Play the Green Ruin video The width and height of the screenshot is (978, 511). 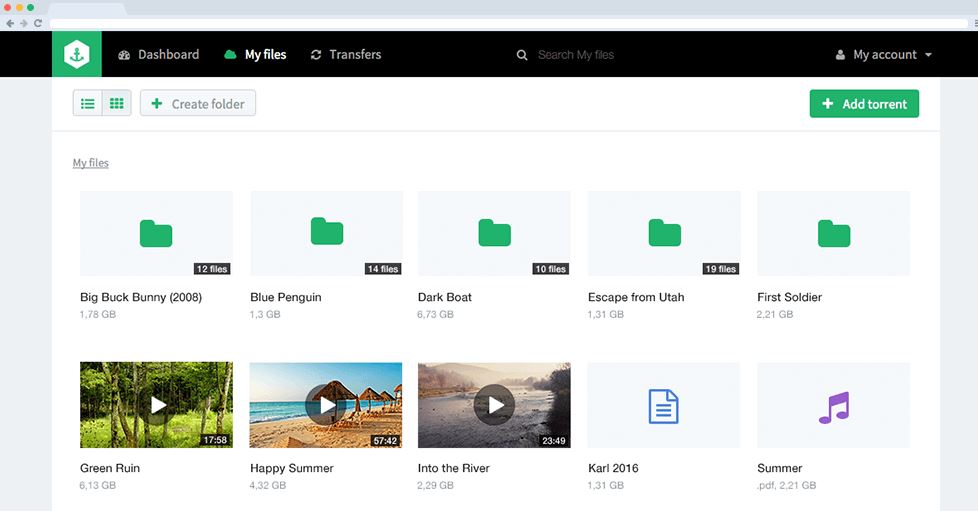[x=157, y=405]
